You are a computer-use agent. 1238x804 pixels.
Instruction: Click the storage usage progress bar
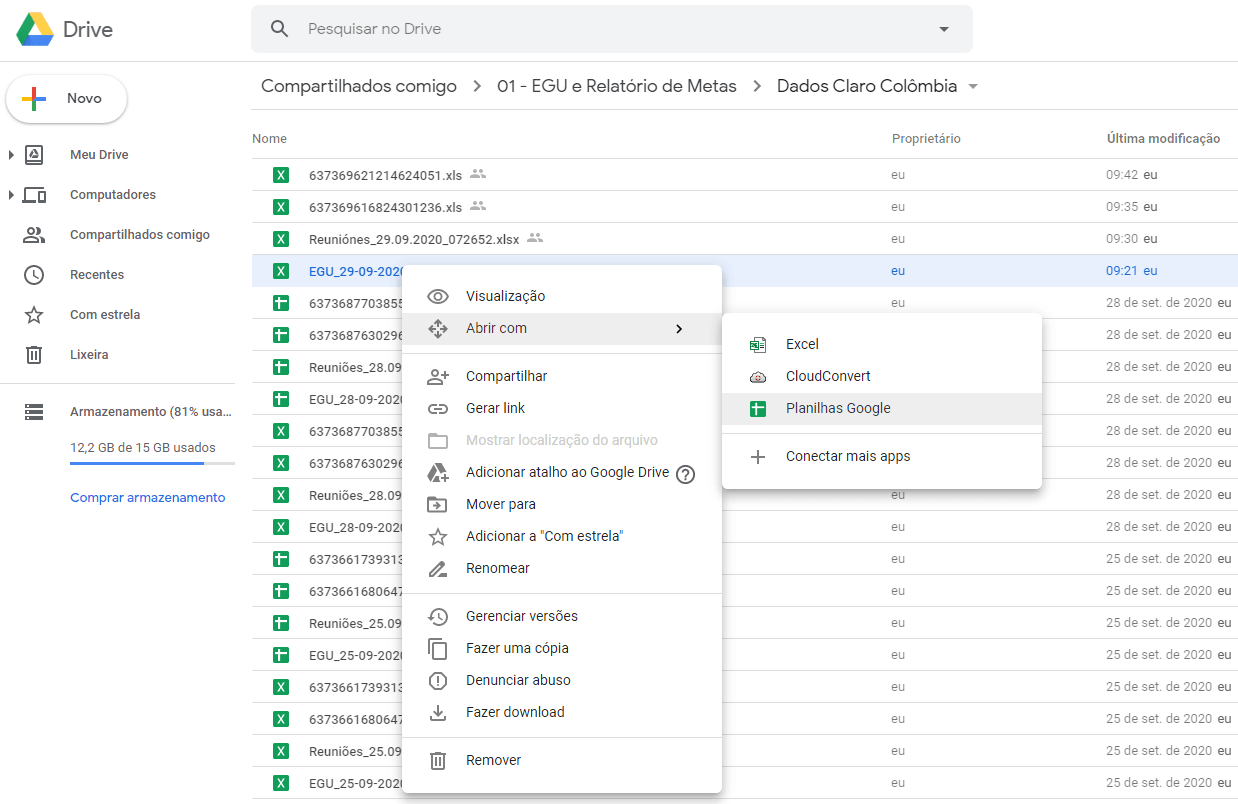[x=152, y=464]
